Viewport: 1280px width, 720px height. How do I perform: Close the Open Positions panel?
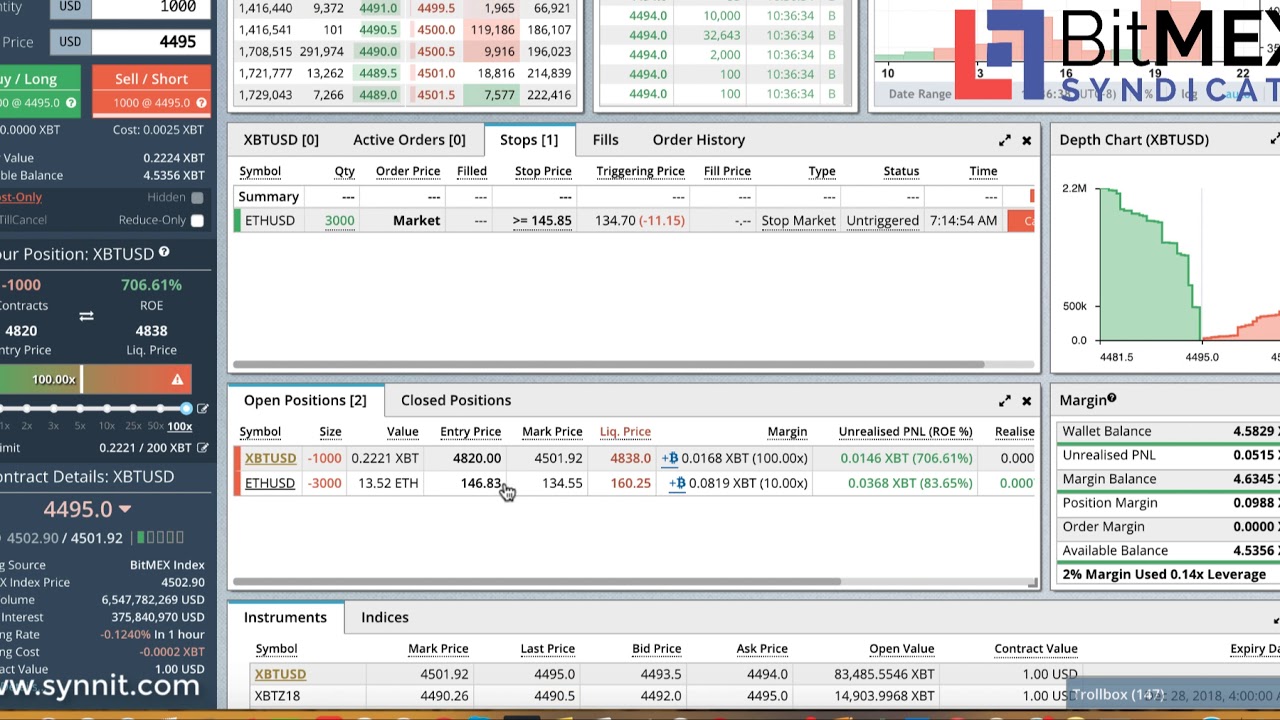pos(1026,401)
